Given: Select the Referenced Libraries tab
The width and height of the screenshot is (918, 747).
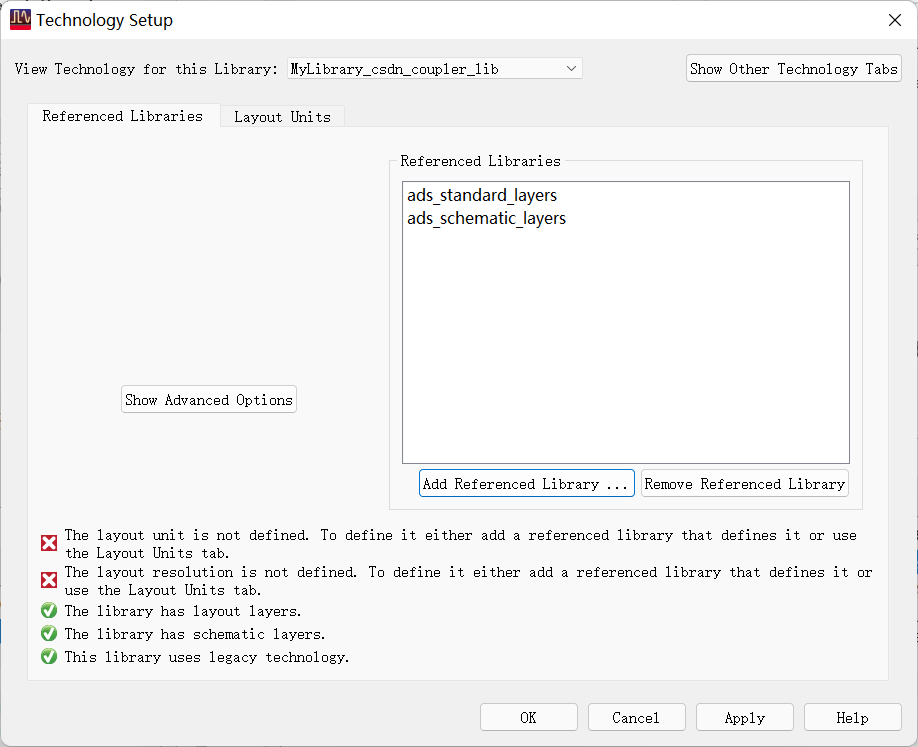Looking at the screenshot, I should click(x=123, y=116).
